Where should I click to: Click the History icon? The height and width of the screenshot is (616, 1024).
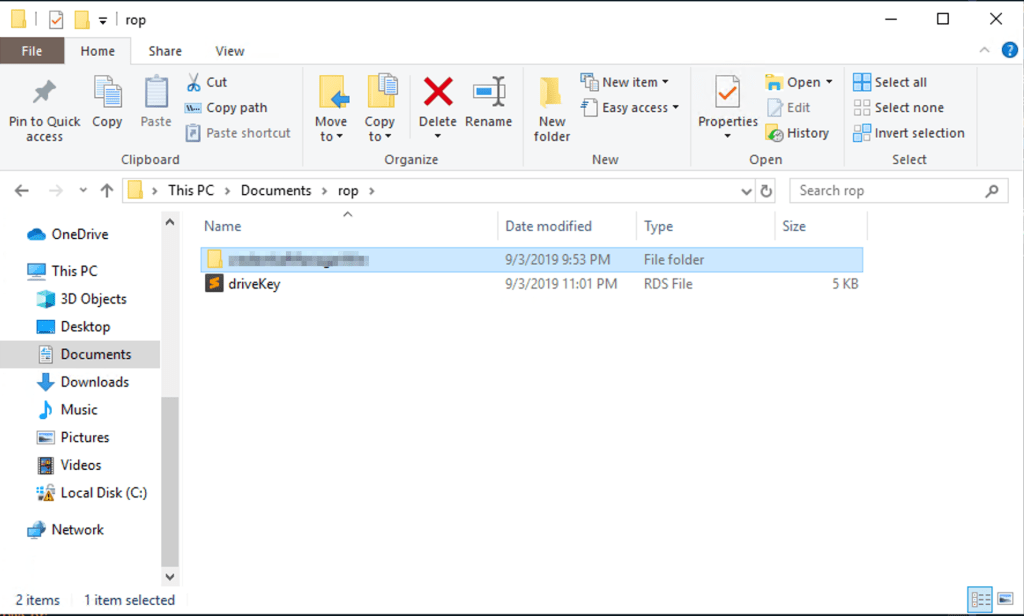click(x=774, y=133)
